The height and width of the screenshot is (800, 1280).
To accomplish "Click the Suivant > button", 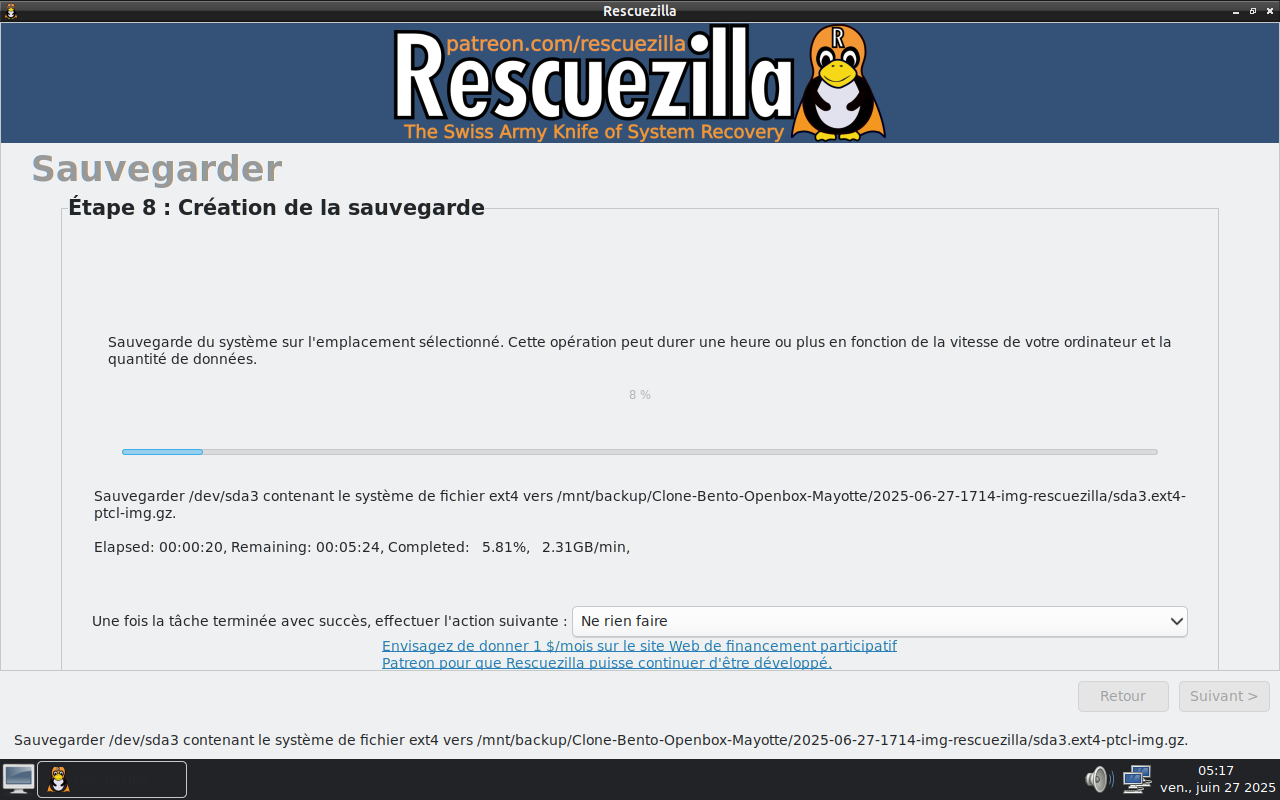I will [1224, 696].
